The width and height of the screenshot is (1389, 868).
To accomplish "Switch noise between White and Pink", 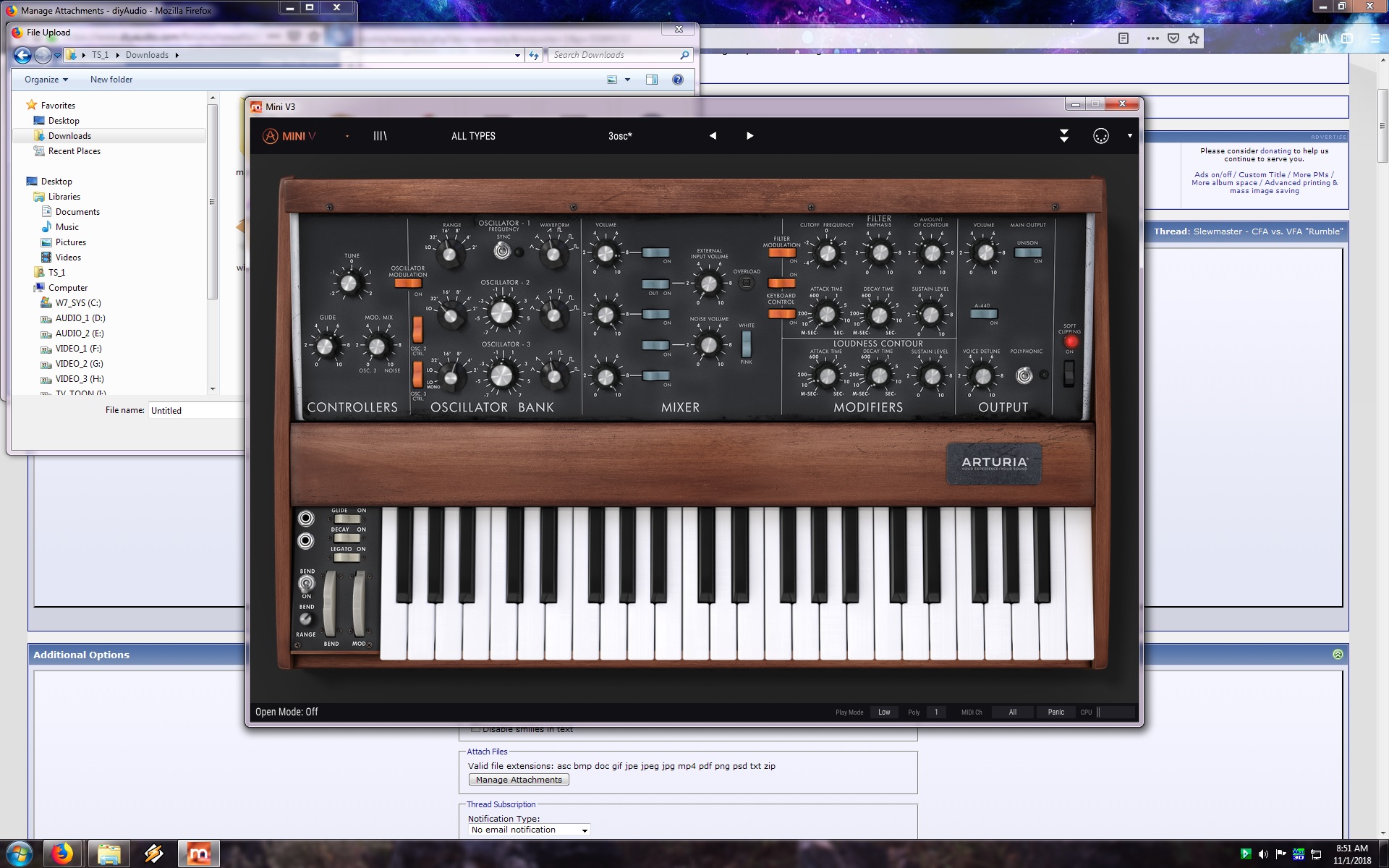I will coord(746,344).
